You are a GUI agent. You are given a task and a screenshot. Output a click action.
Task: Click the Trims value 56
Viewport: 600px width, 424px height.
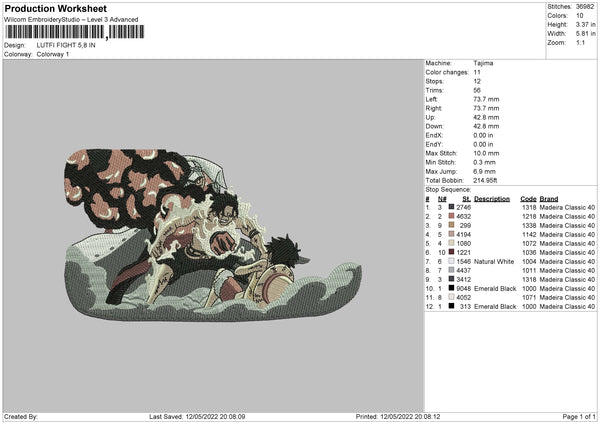[x=477, y=90]
